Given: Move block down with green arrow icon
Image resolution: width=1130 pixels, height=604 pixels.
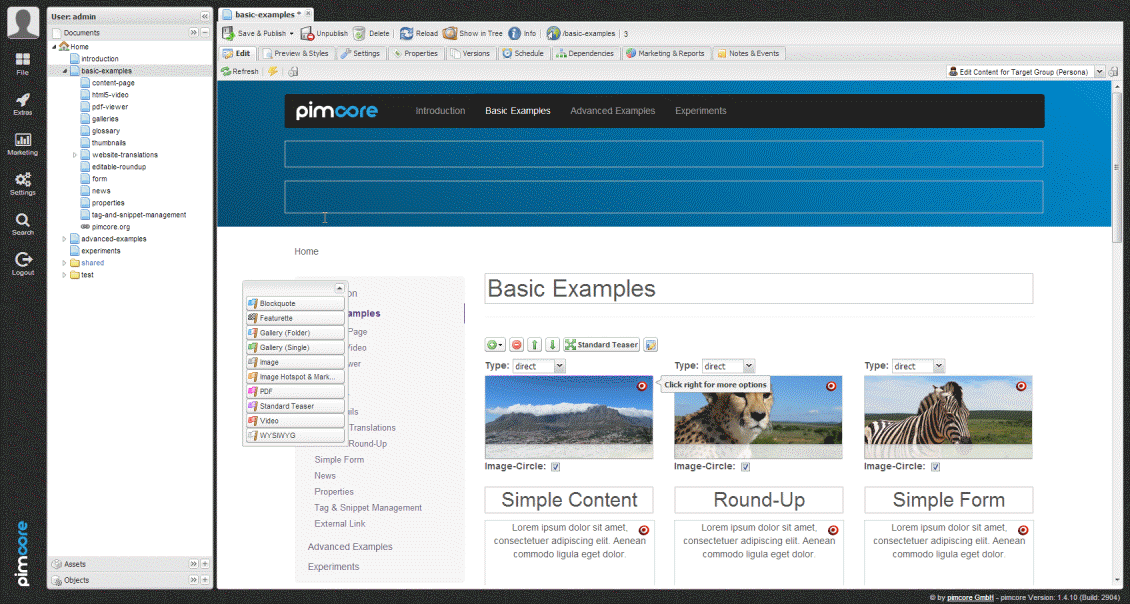Looking at the screenshot, I should [x=552, y=345].
